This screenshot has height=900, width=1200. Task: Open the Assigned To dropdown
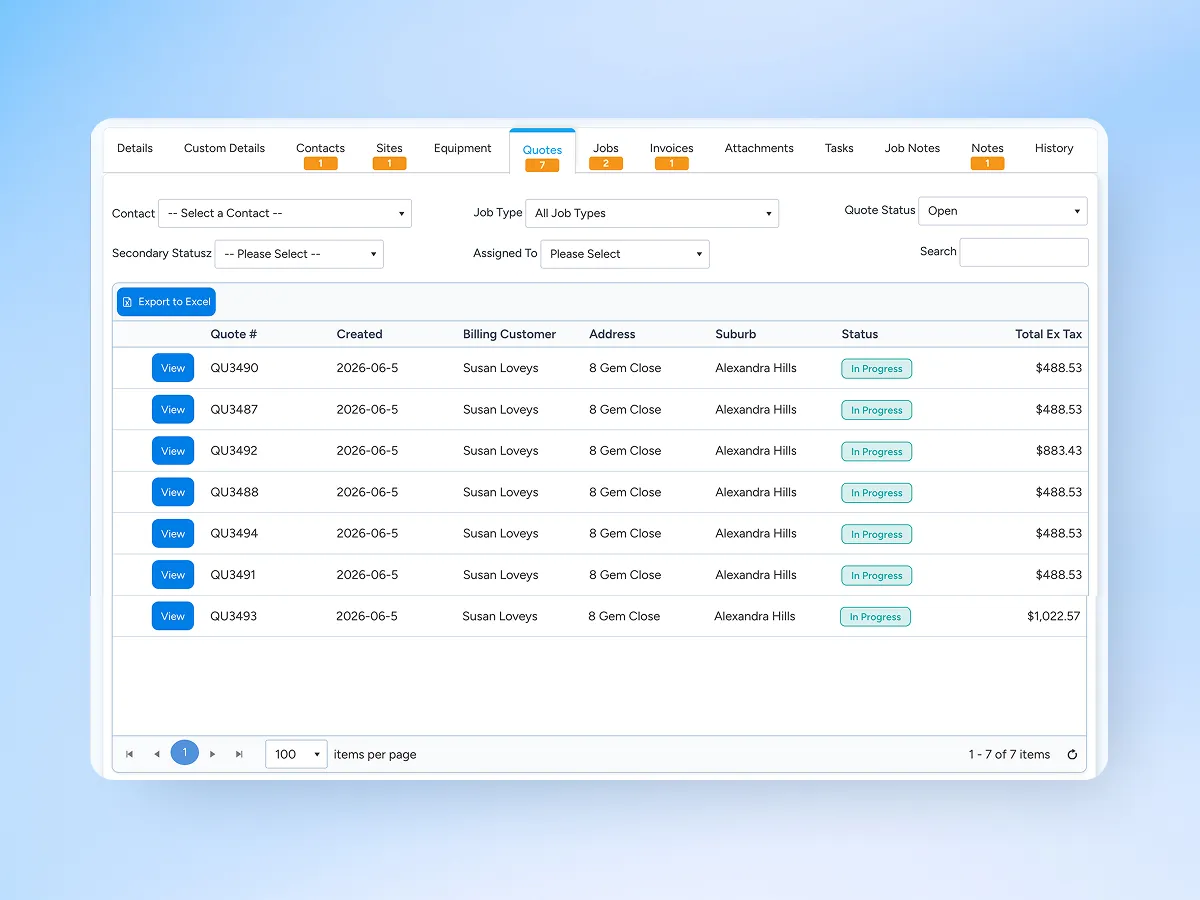[x=625, y=254]
